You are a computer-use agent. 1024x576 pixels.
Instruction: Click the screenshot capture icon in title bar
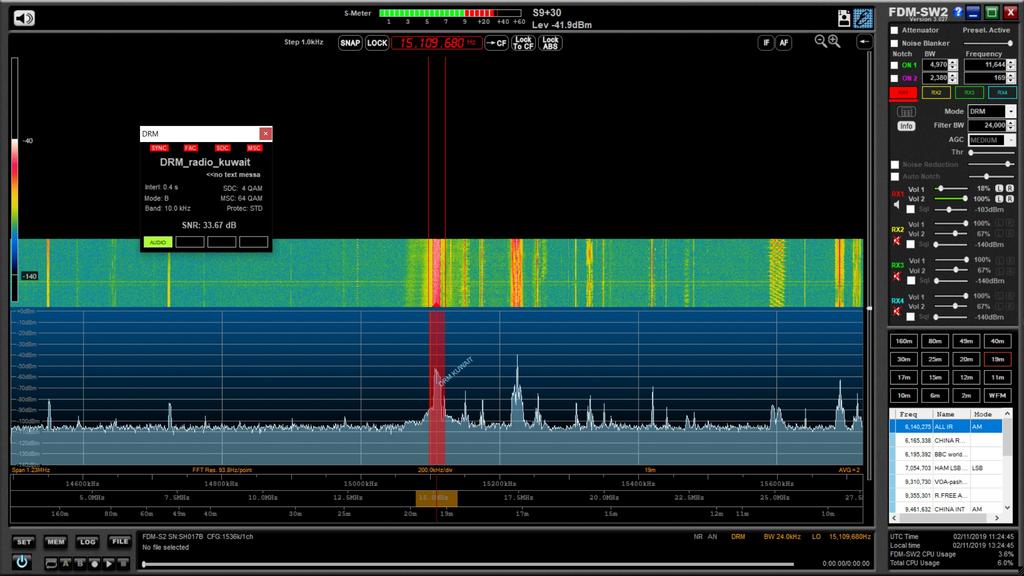pos(844,18)
